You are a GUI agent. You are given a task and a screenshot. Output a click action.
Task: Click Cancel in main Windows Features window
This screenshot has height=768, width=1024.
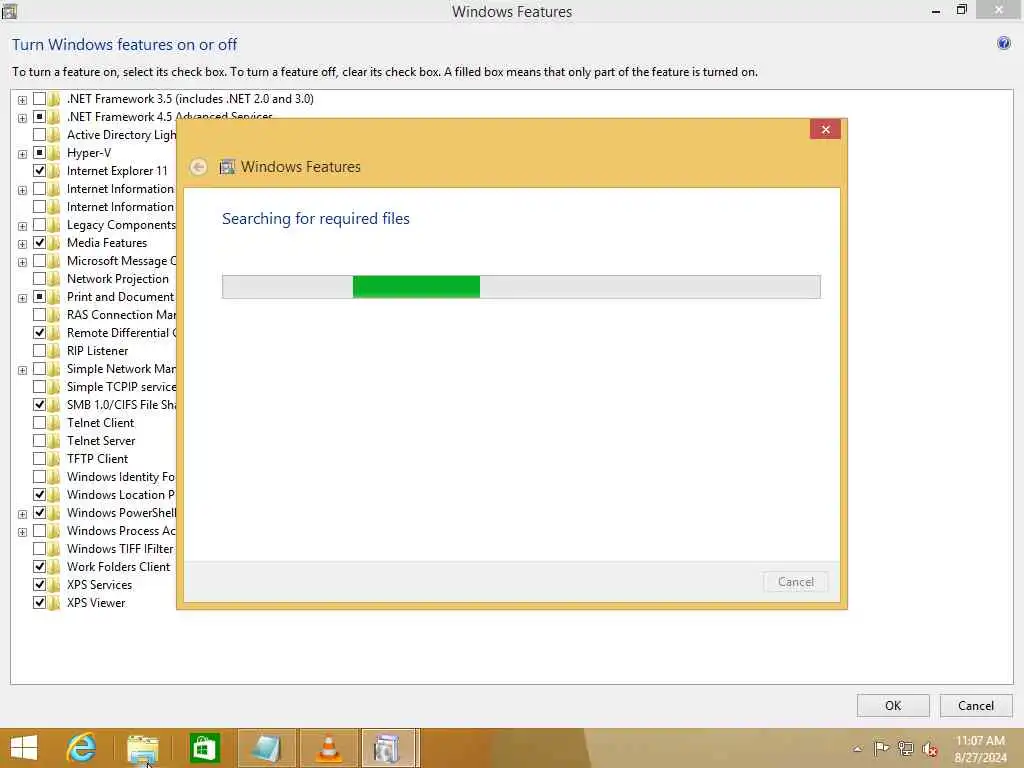[x=976, y=705]
